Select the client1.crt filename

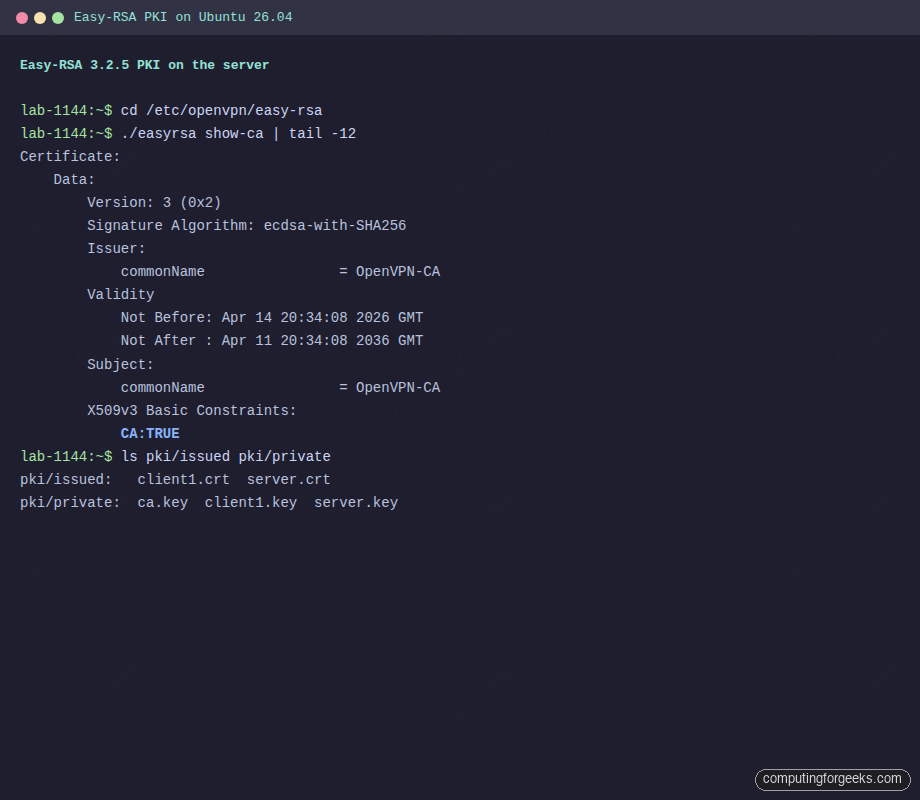click(x=183, y=479)
